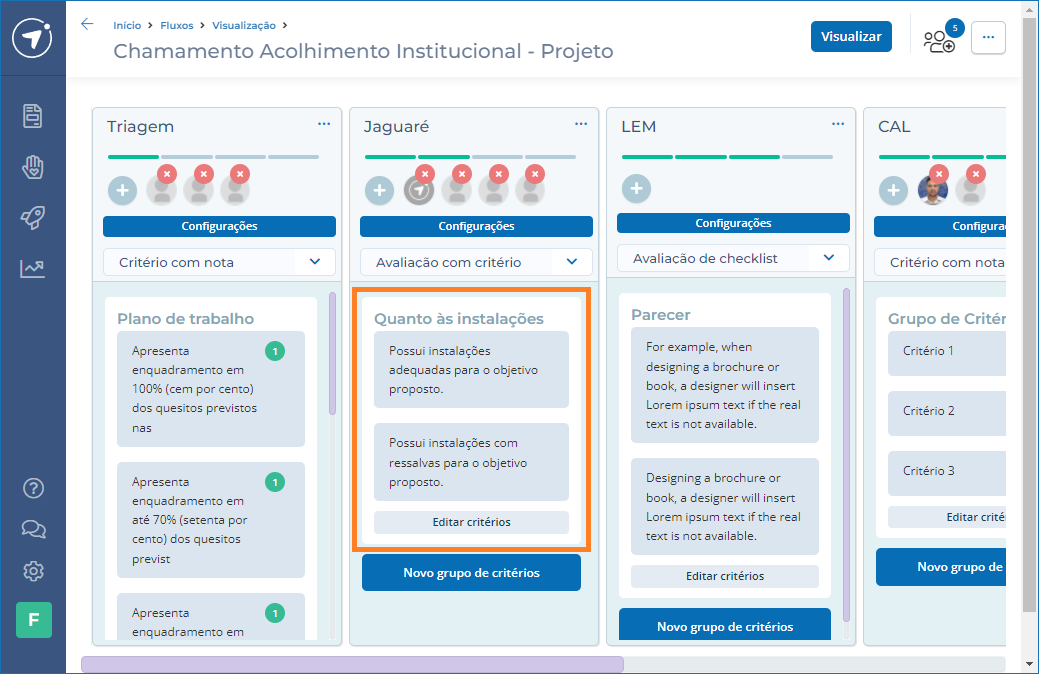
Task: Go to Visualização breadcrumb
Action: click(244, 25)
